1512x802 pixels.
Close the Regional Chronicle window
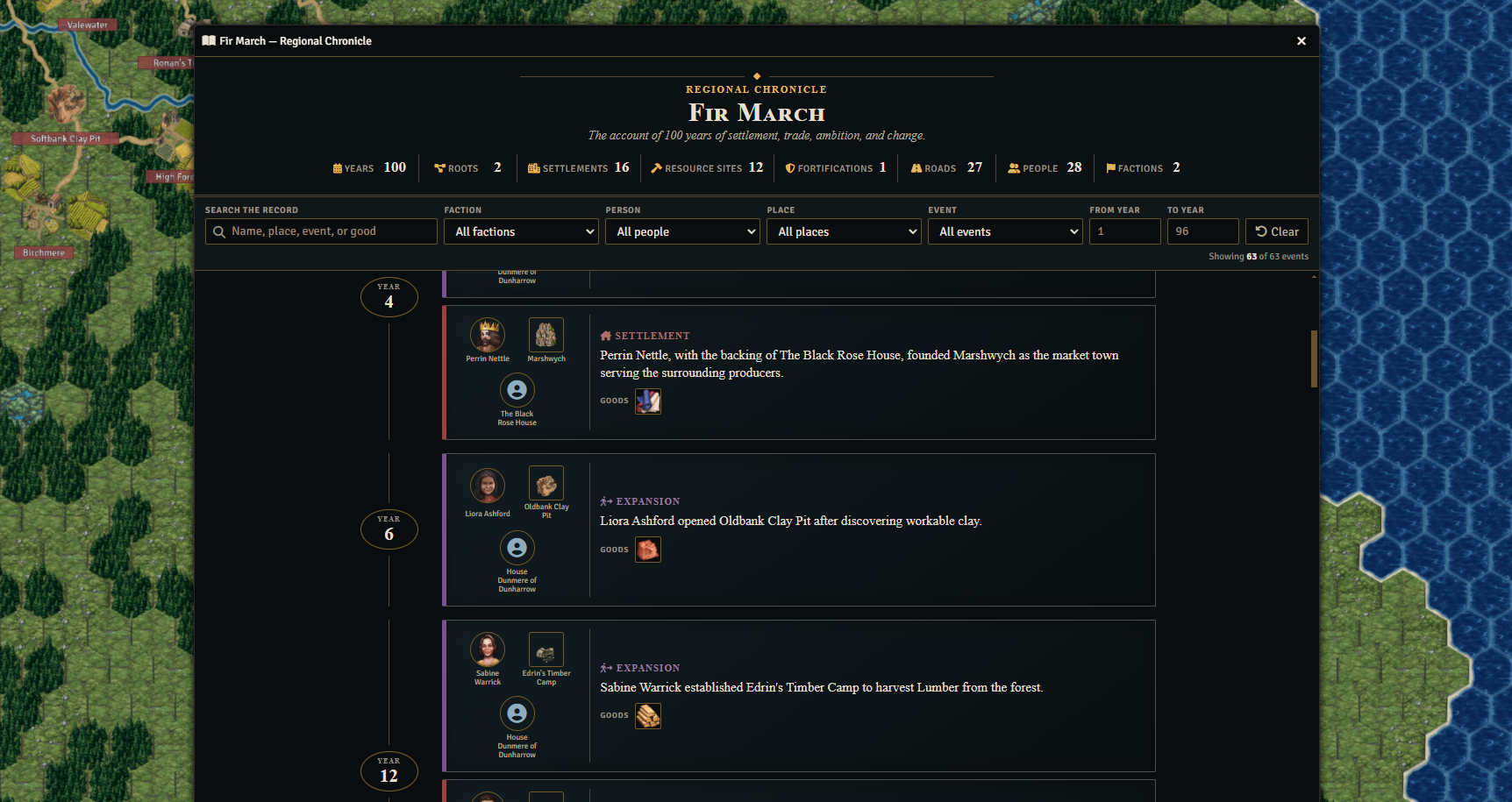[1302, 41]
